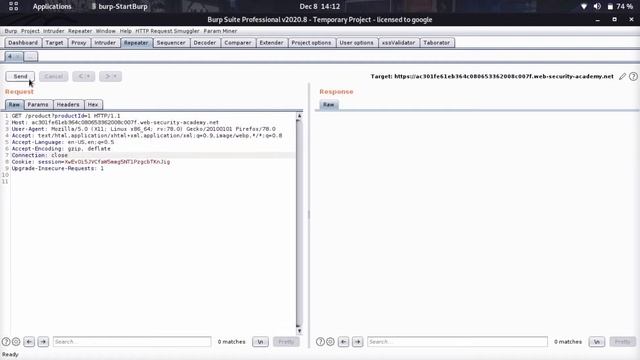Click request Pretty button
Viewport: 640px width, 360px height.
[x=286, y=342]
